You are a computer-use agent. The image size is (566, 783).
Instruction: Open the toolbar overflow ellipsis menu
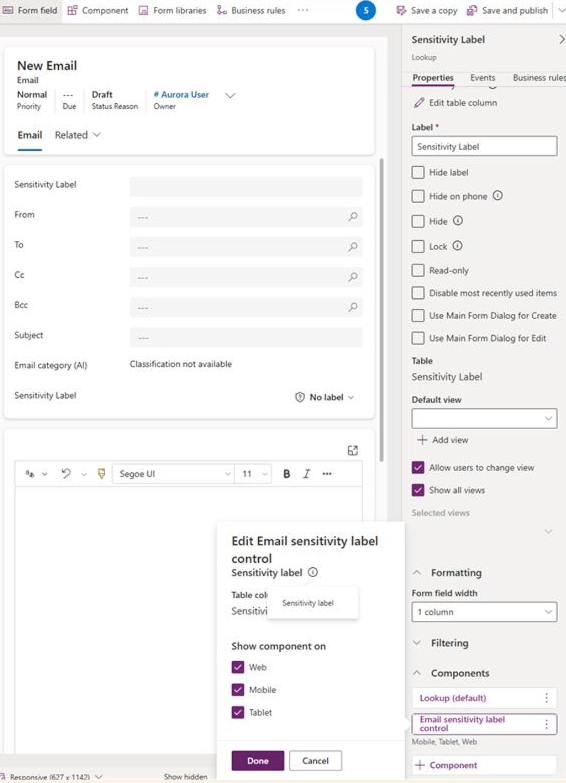point(303,10)
